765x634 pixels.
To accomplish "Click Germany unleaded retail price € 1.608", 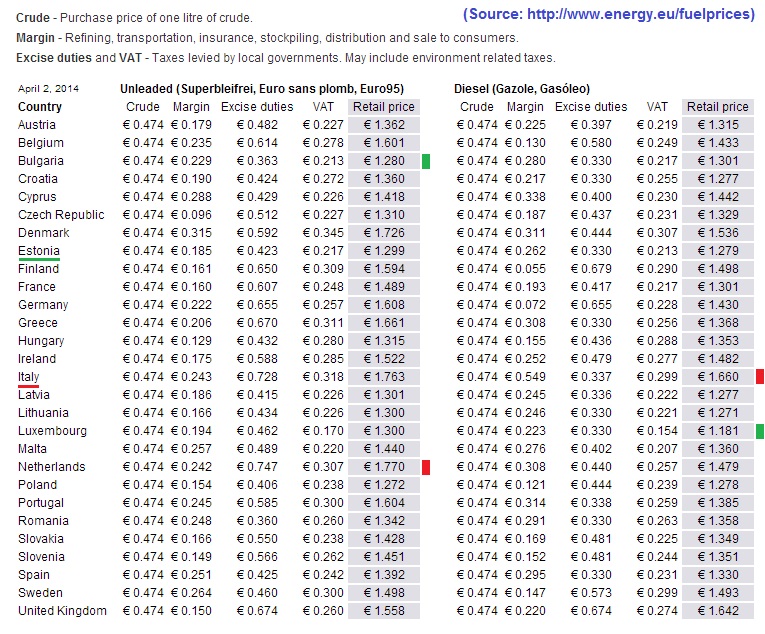I will tap(384, 305).
